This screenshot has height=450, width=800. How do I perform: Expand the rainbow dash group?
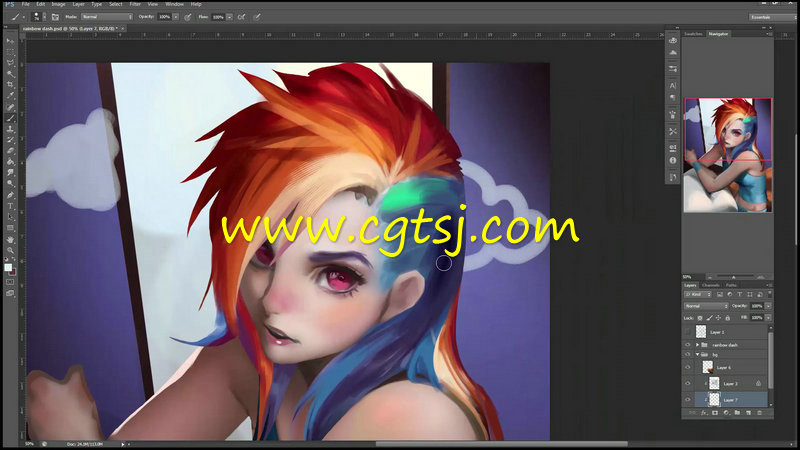(x=697, y=345)
